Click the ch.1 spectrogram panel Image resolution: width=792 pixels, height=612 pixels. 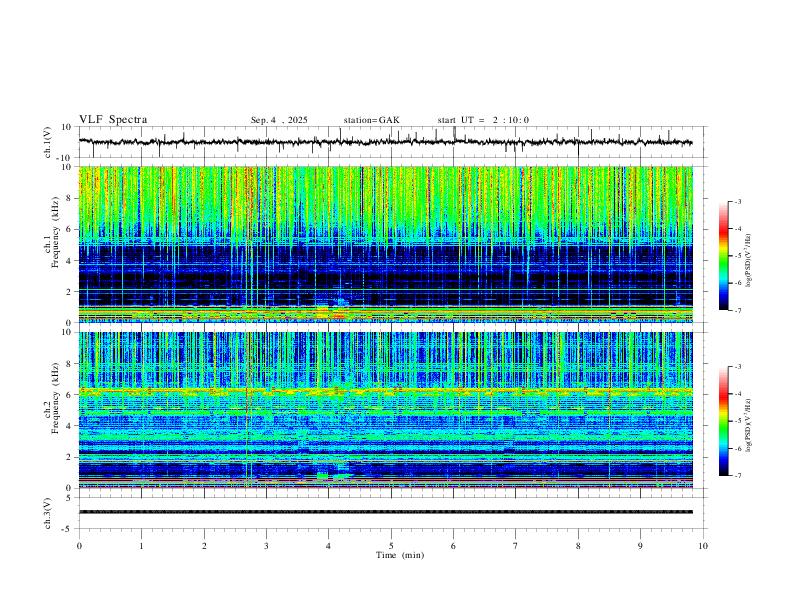(385, 244)
